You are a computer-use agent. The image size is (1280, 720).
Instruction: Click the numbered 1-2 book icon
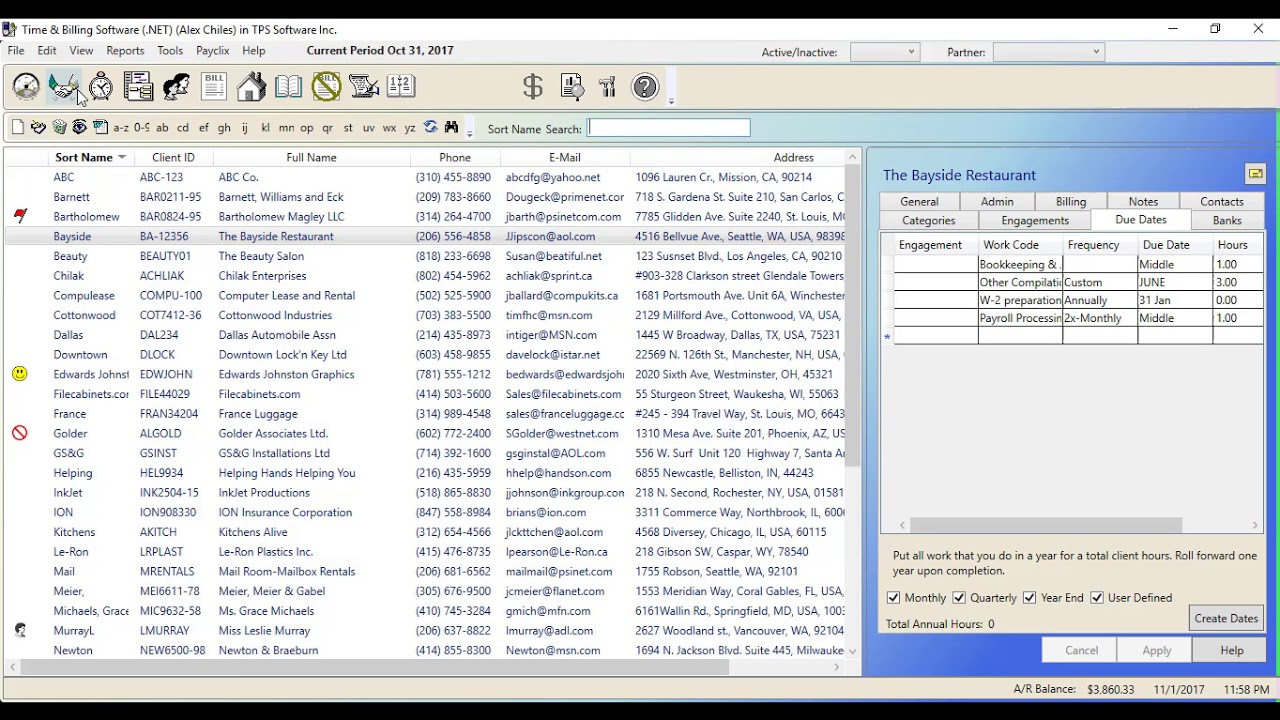(x=401, y=87)
